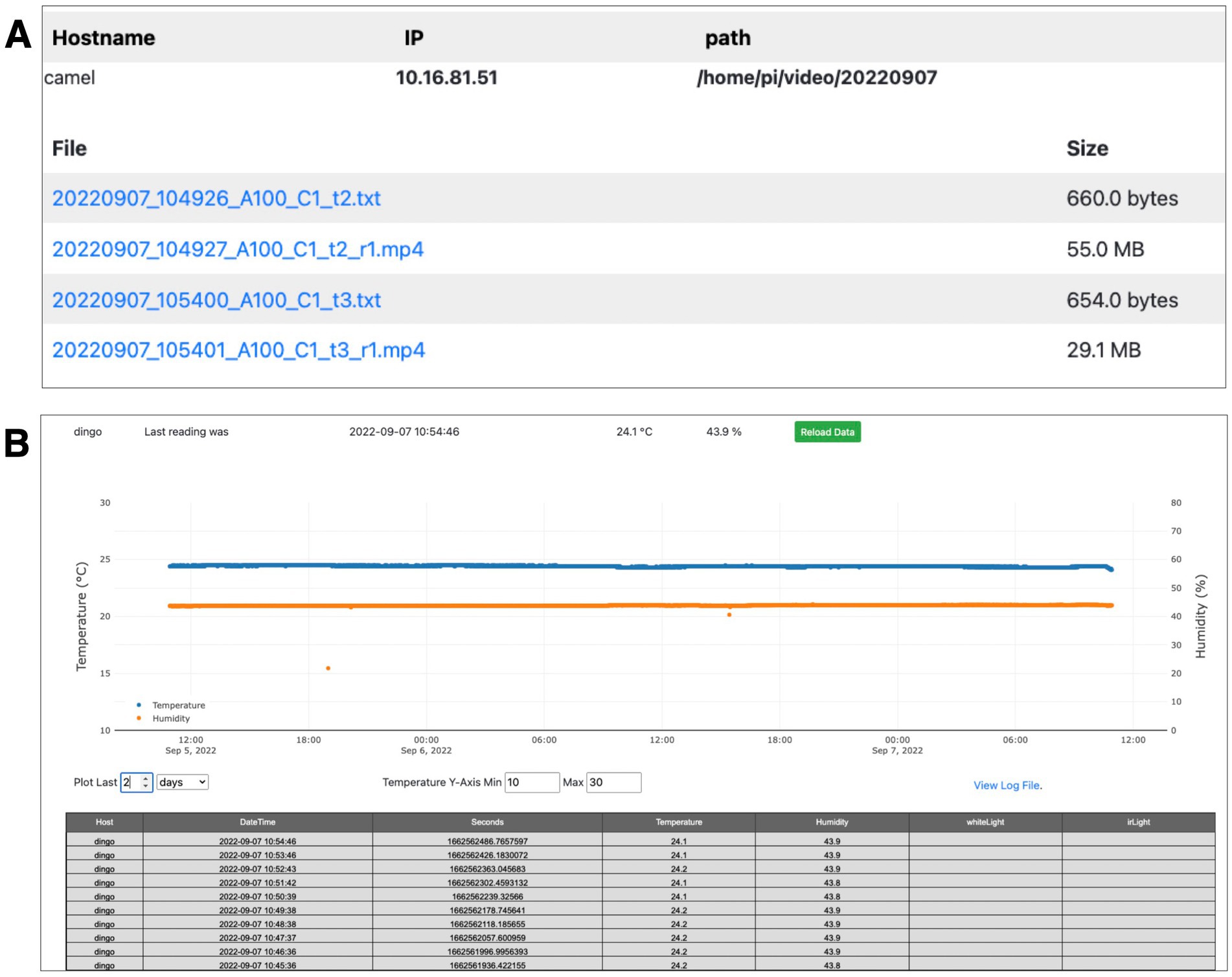Select table cell 2022-09-07 10:48:38
1232x977 pixels.
point(257,924)
